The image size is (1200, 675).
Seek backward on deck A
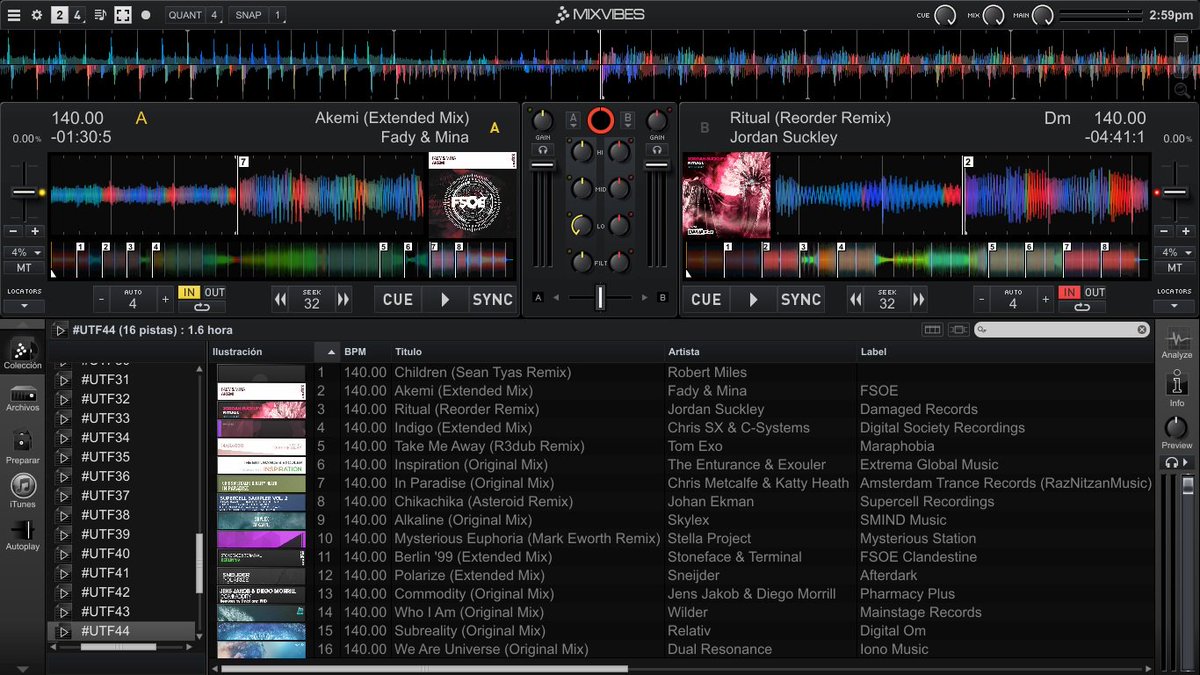pyautogui.click(x=281, y=299)
